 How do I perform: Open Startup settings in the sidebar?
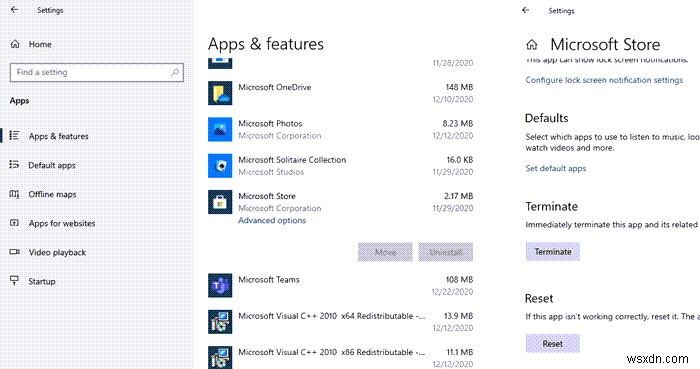pyautogui.click(x=42, y=281)
